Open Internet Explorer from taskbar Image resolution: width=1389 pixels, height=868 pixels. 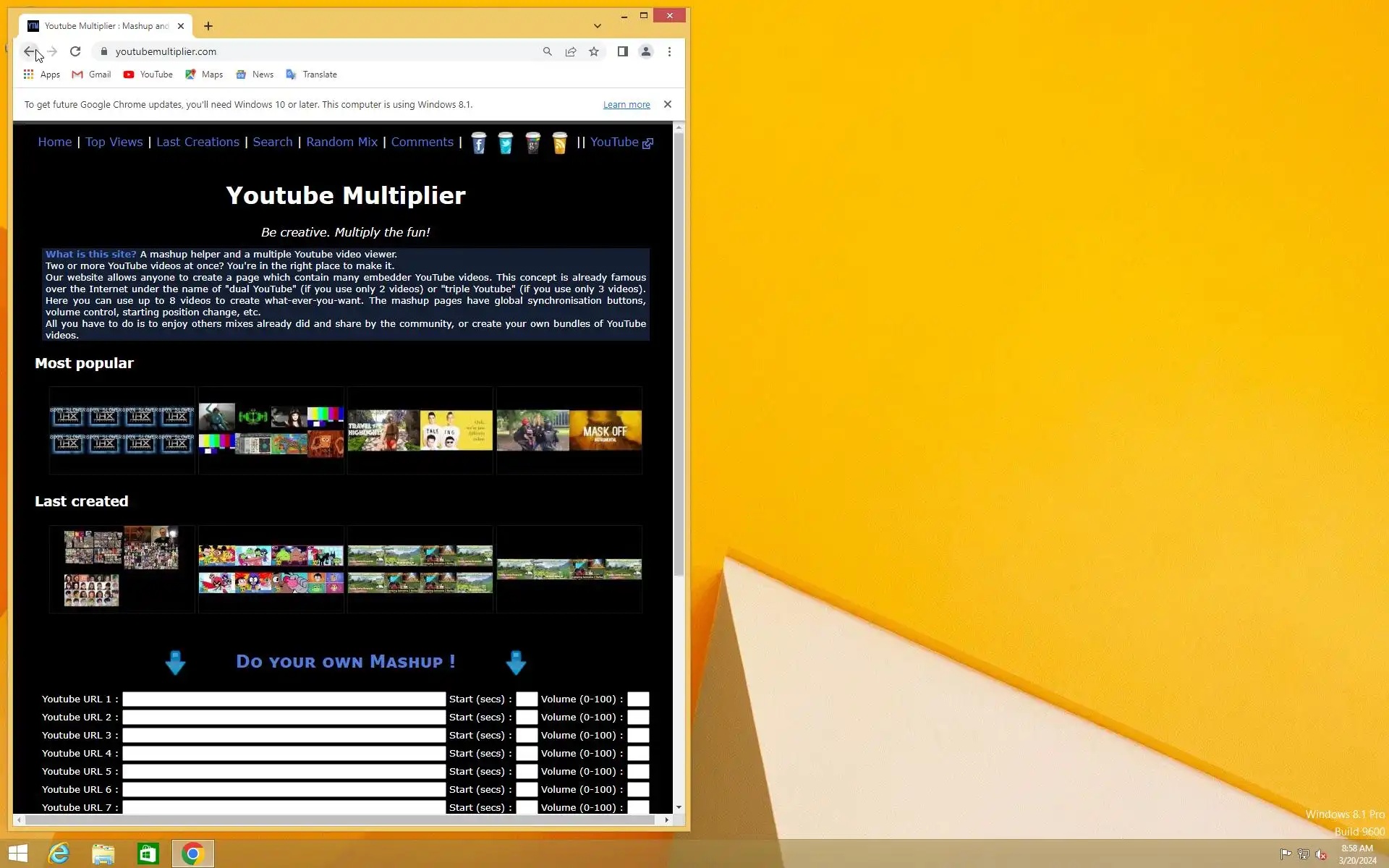click(x=59, y=854)
